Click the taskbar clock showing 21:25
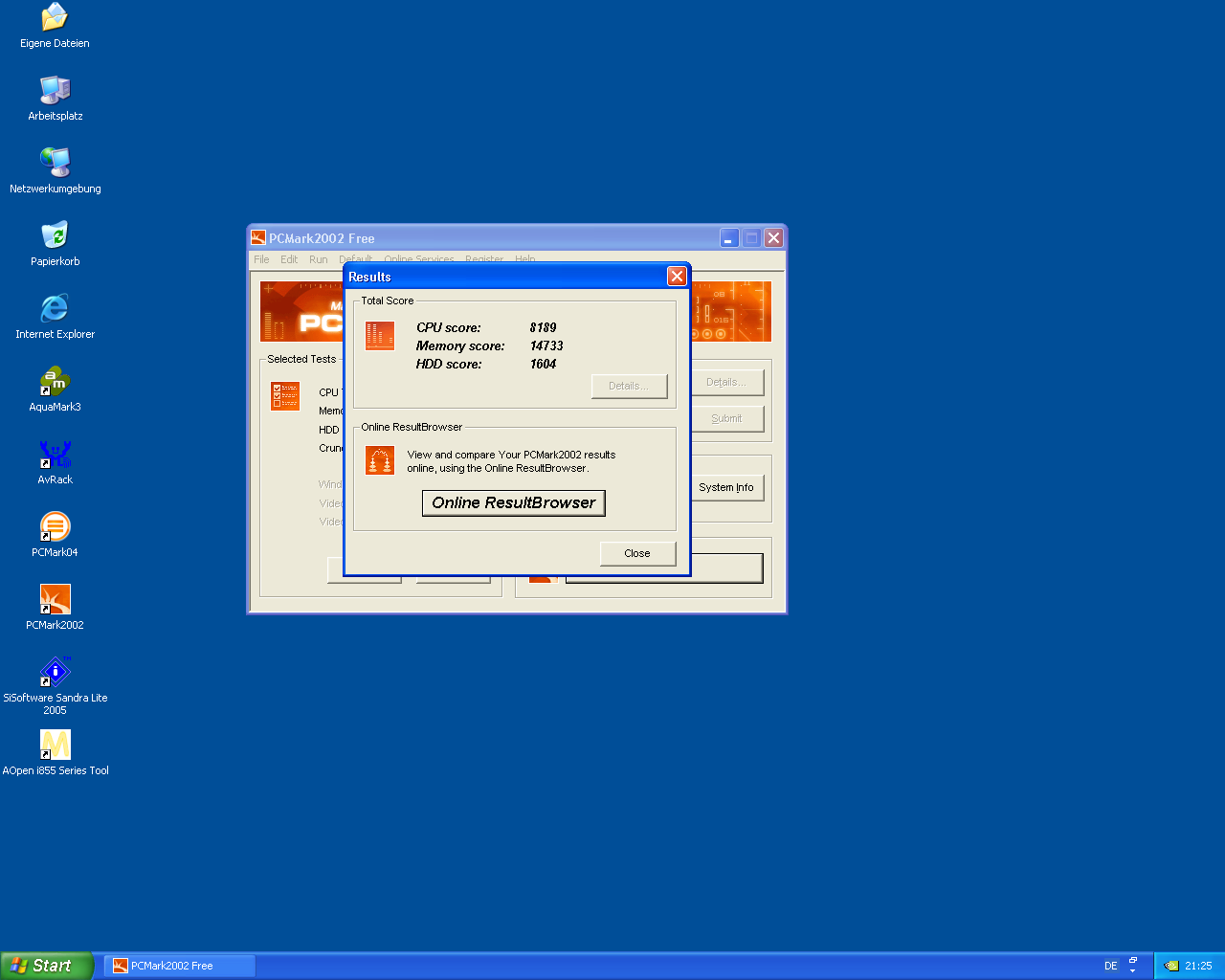The height and width of the screenshot is (980, 1225). coord(1198,966)
